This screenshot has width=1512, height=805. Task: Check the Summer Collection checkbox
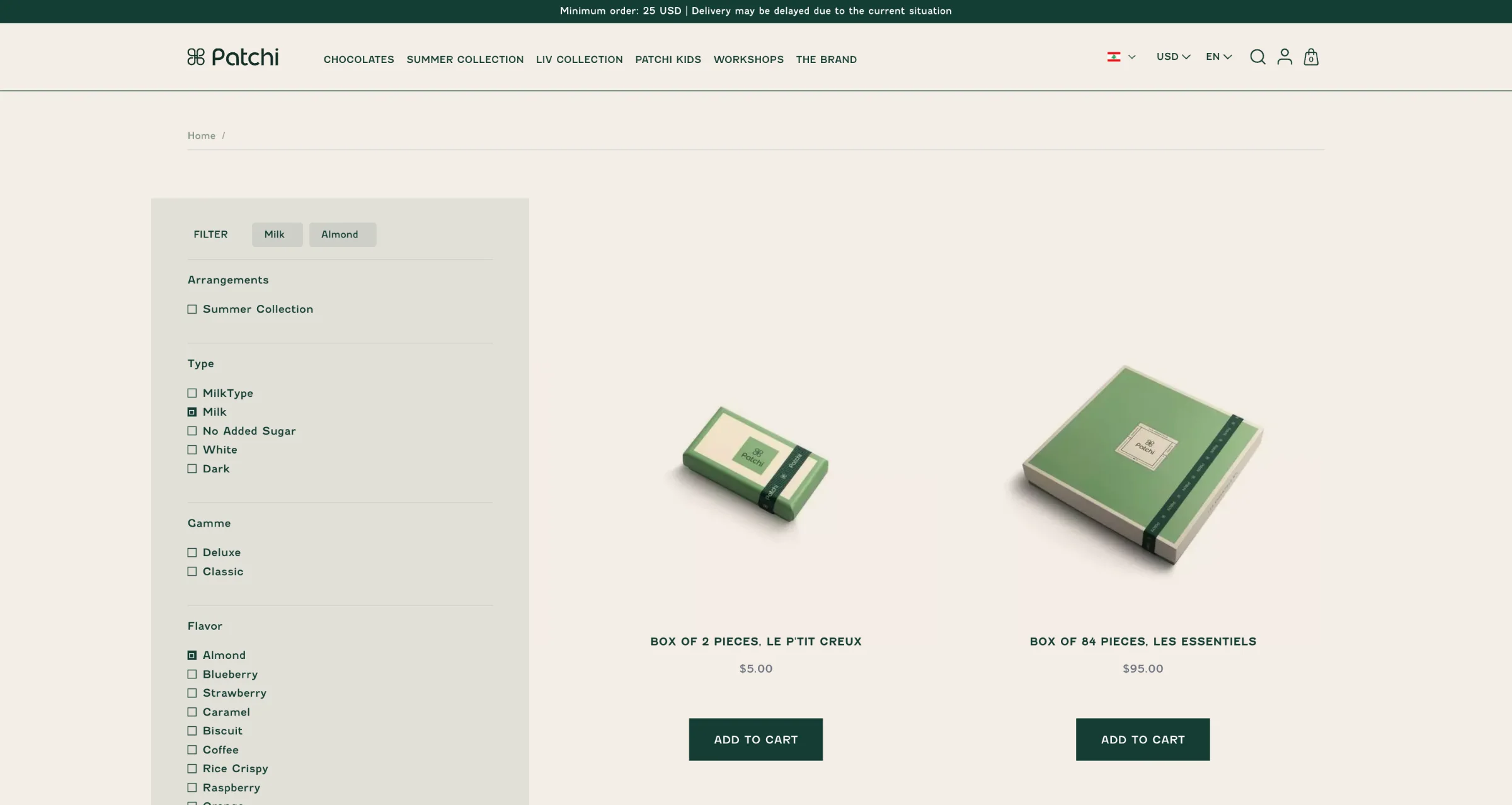click(192, 309)
